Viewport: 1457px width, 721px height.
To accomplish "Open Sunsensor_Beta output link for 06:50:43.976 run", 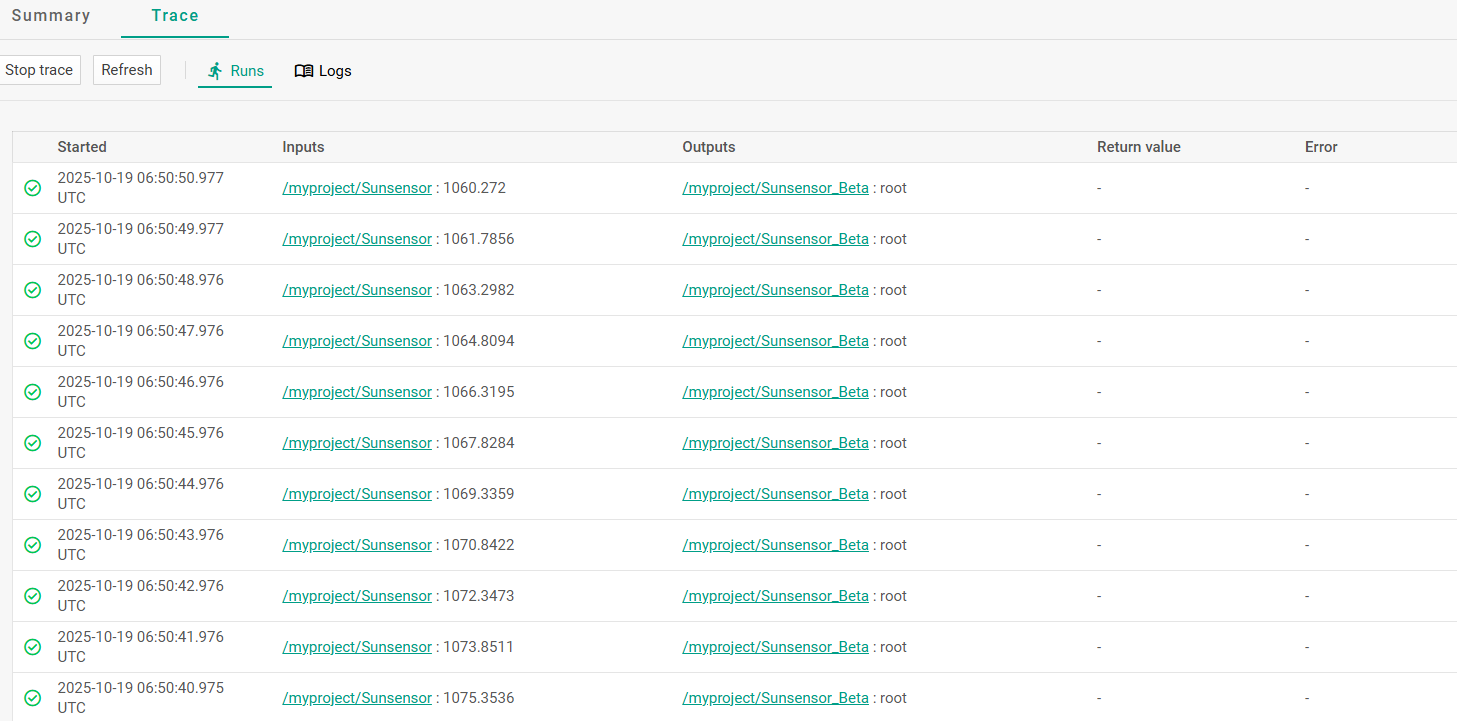I will (775, 545).
